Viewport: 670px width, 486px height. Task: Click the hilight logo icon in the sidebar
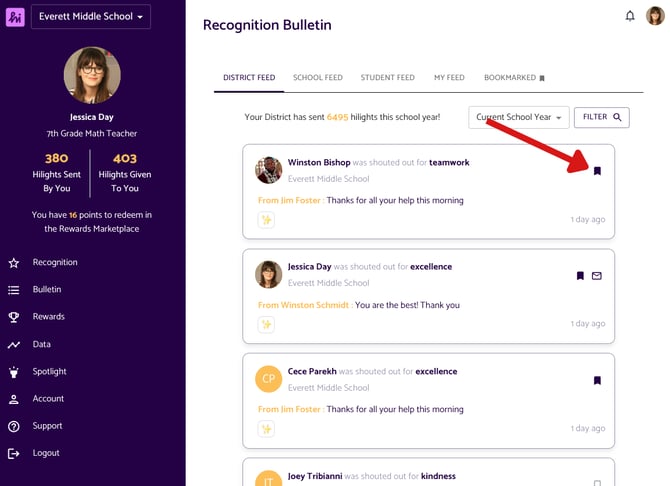point(15,17)
